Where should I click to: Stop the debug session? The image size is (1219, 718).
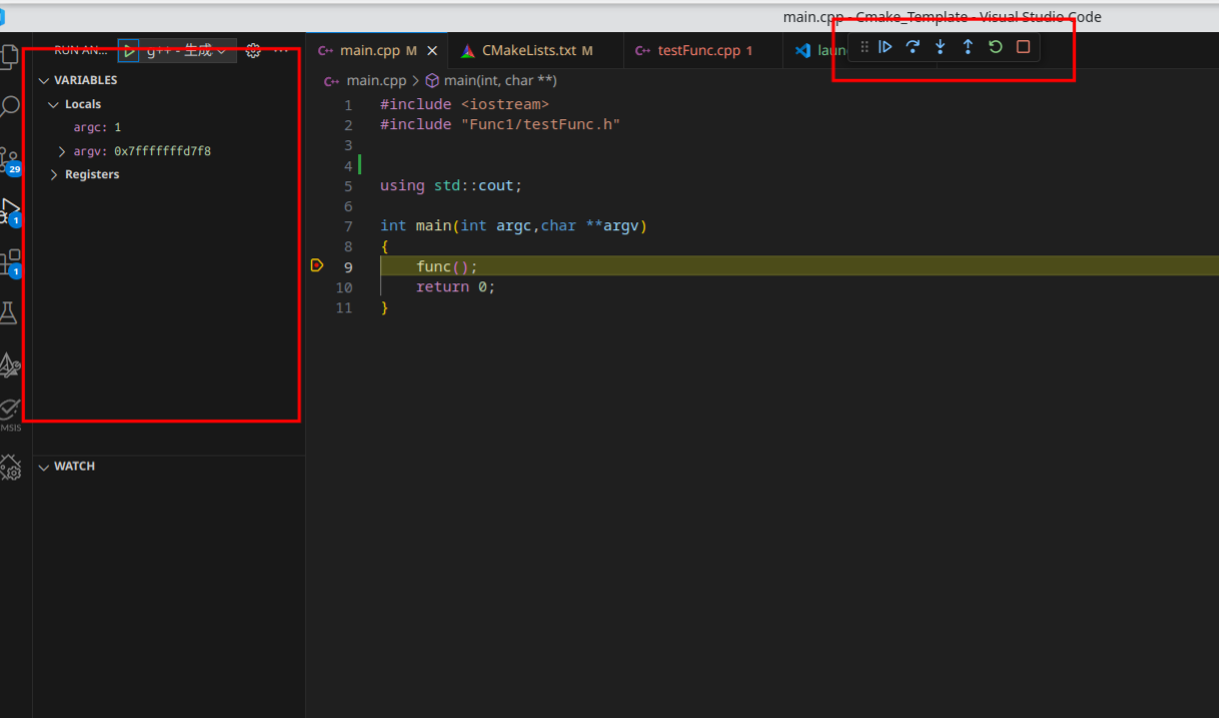pyautogui.click(x=1023, y=47)
